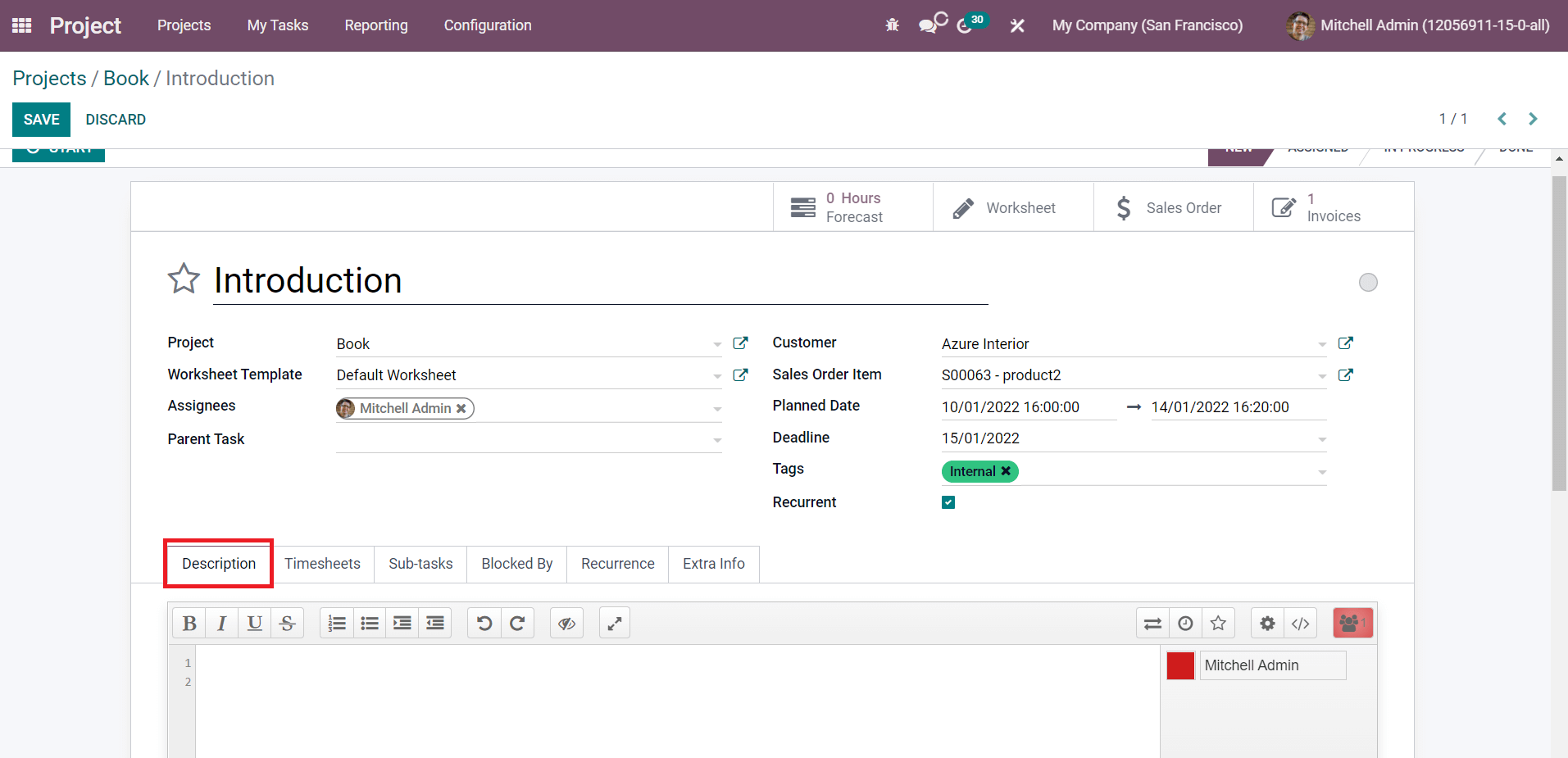Image resolution: width=1568 pixels, height=758 pixels.
Task: Expand the Parent Task dropdown
Action: click(717, 440)
